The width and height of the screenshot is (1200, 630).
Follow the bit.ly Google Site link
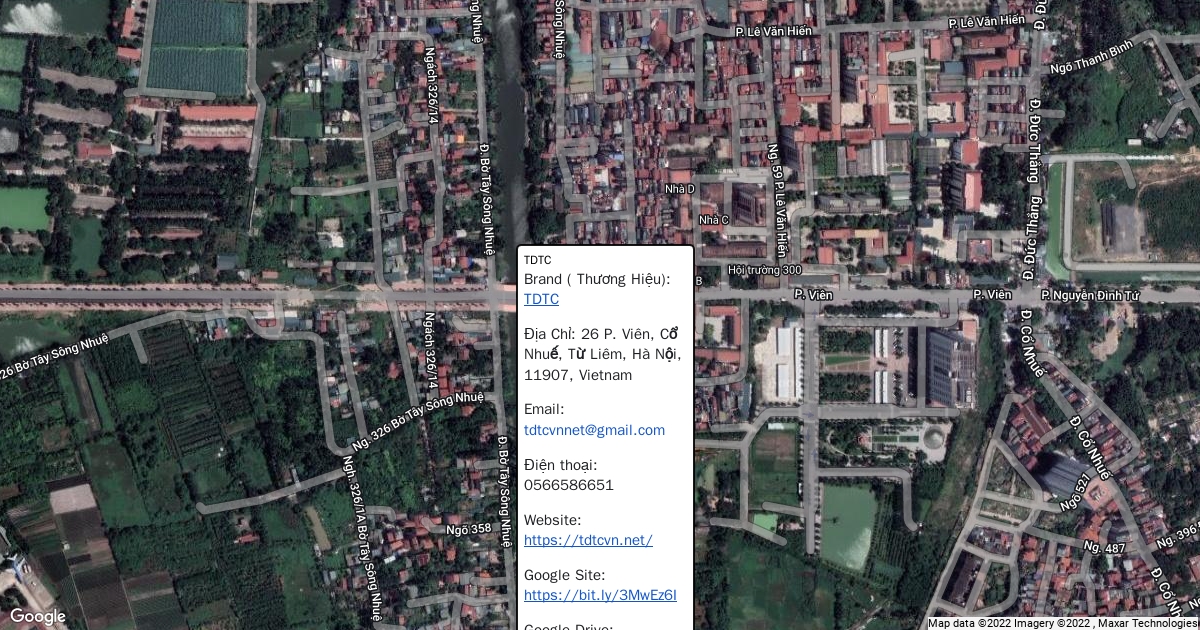[600, 595]
